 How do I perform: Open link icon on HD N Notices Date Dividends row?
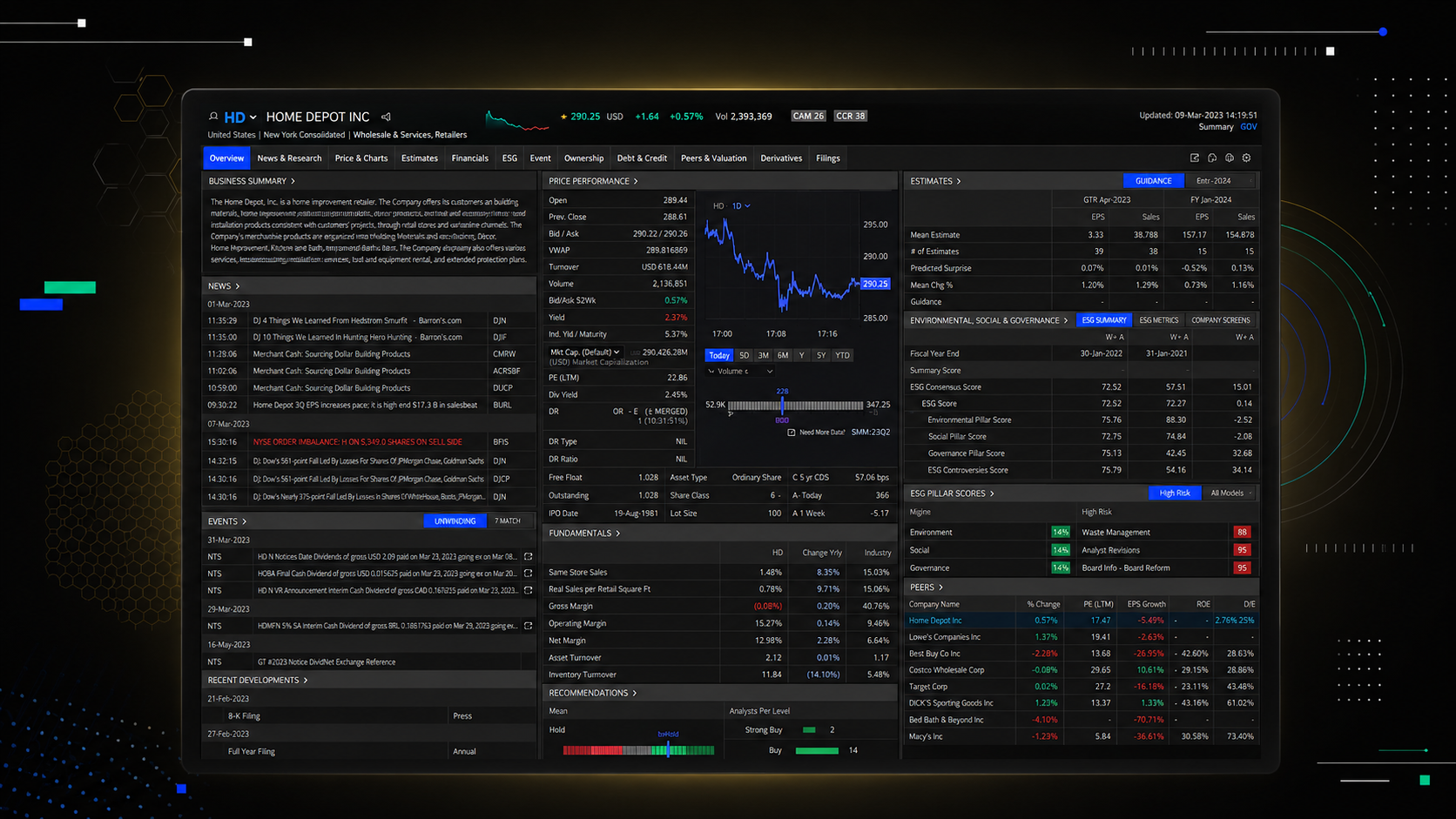click(x=528, y=556)
